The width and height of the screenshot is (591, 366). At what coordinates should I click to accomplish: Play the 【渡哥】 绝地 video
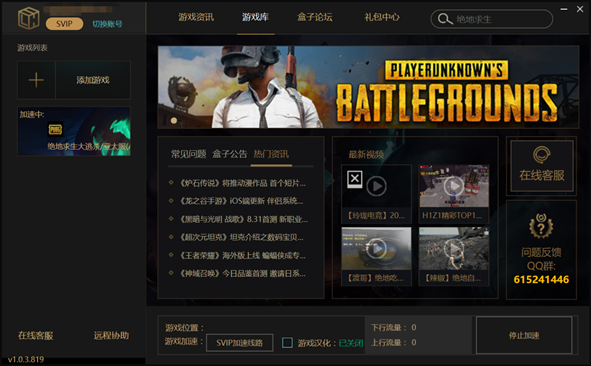pos(376,249)
